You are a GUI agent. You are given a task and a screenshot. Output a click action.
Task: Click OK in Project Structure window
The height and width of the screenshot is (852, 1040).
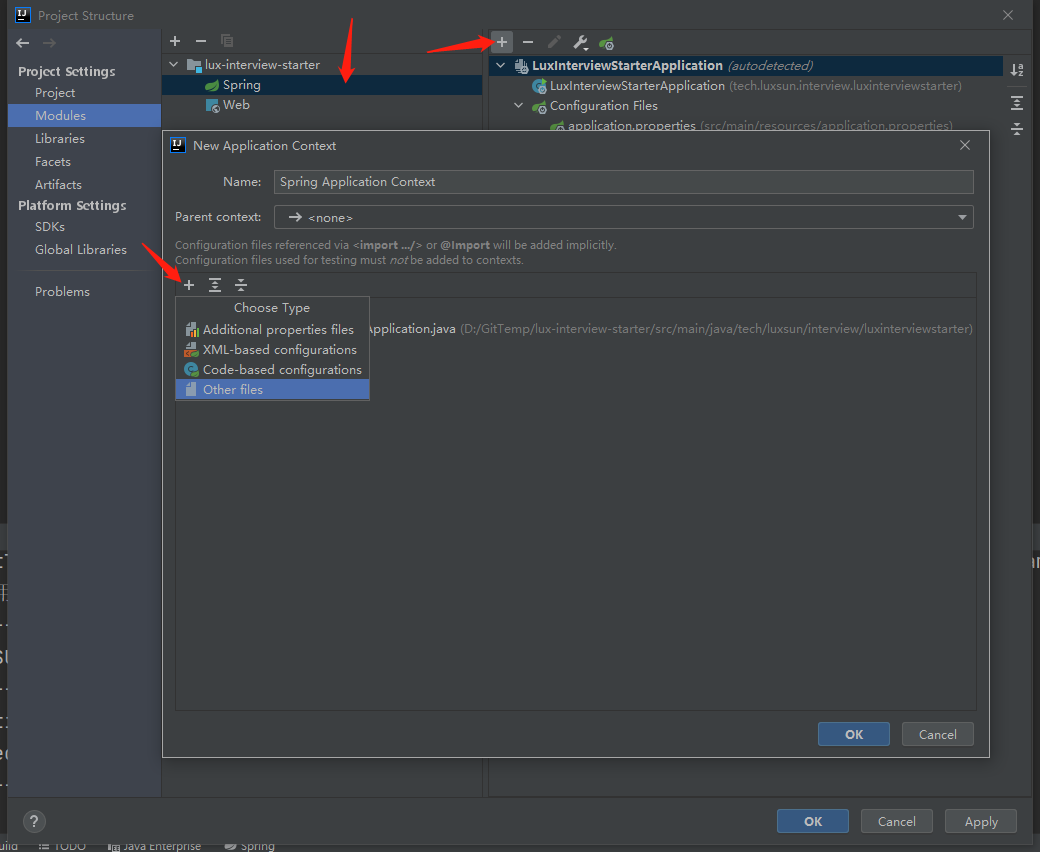pos(812,822)
